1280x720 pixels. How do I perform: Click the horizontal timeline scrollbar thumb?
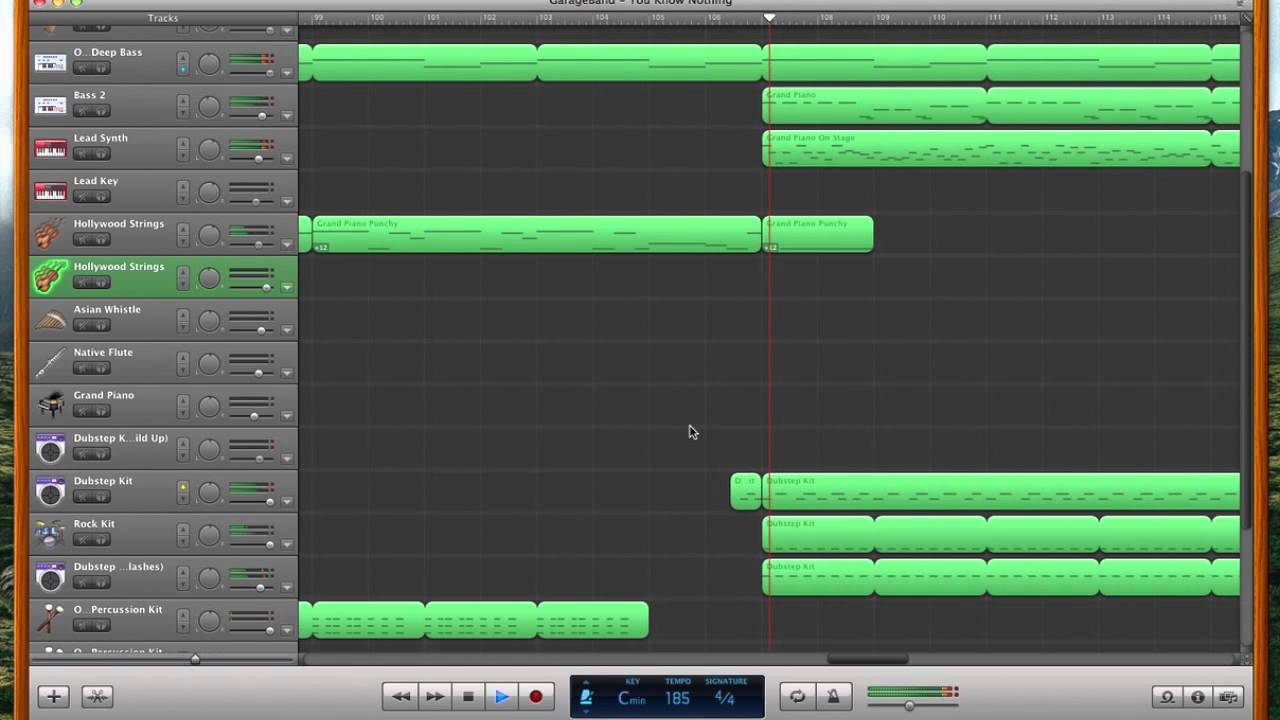click(868, 659)
